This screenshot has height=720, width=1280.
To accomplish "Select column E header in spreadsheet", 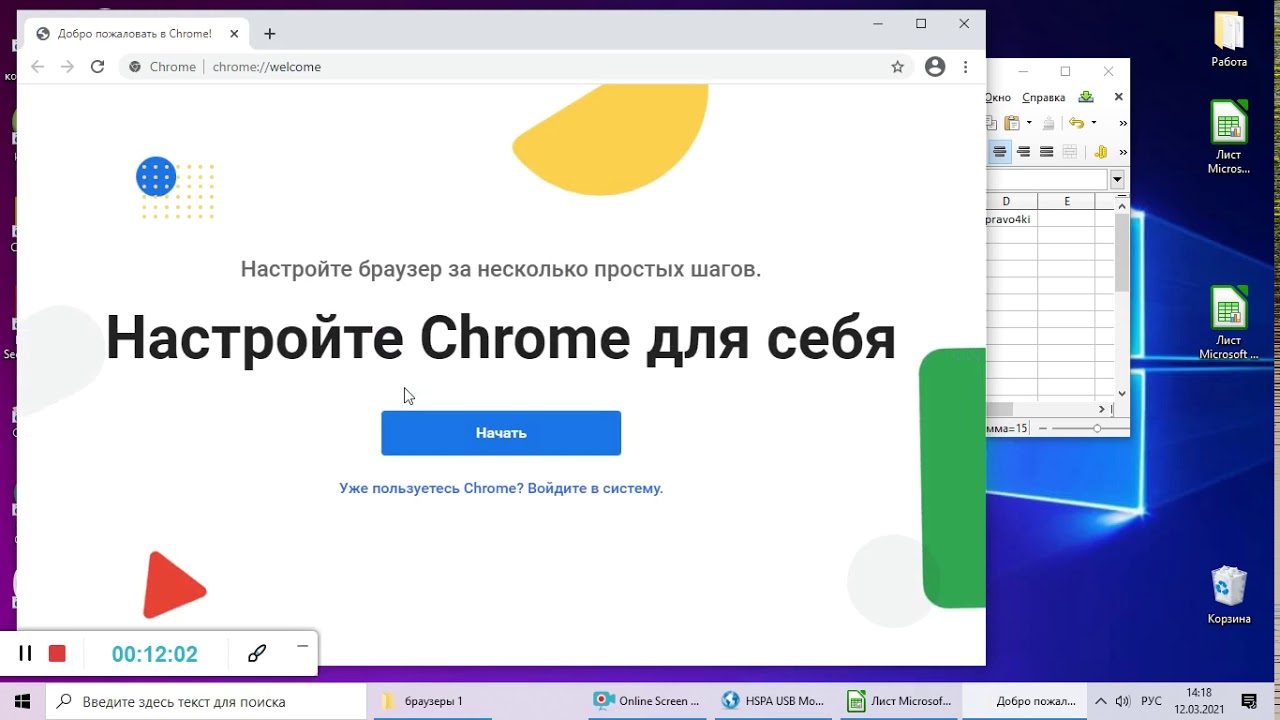I will [x=1067, y=202].
